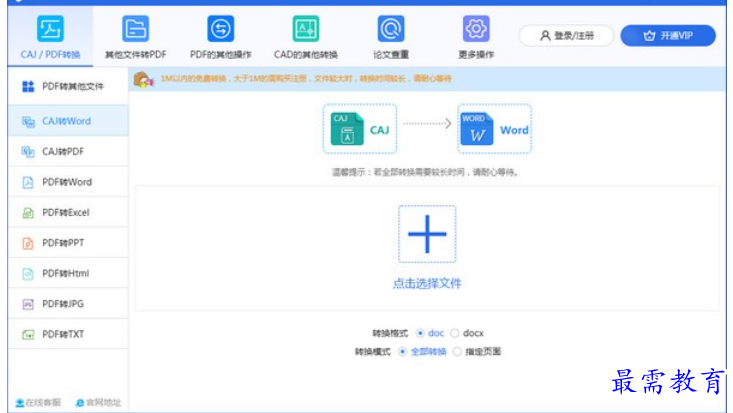
Task: Click the PDF转TXT sidebar icon
Action: click(x=28, y=334)
